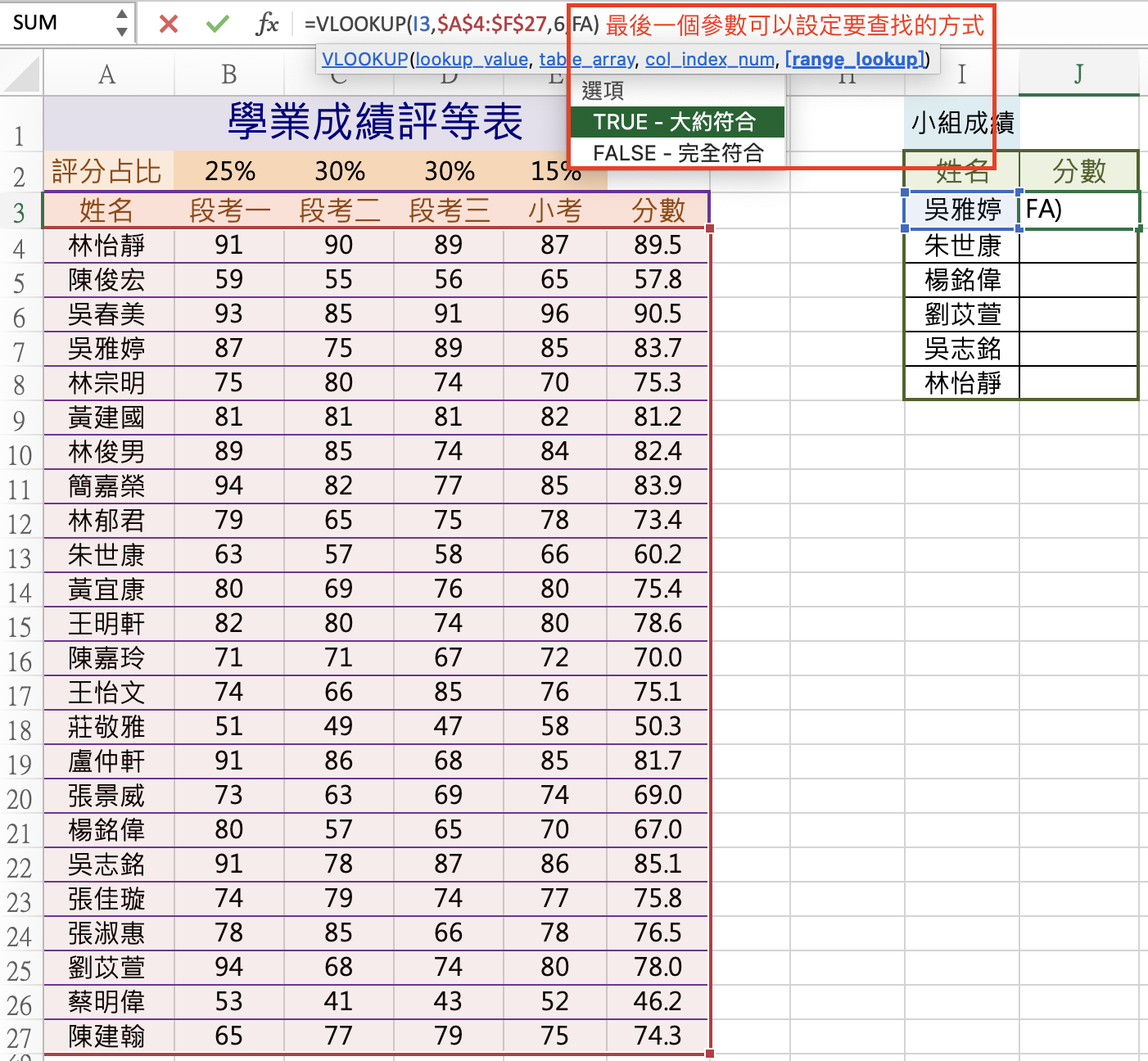Click the 25% weighting cell
Viewport: 1148px width, 1061px height.
(229, 171)
